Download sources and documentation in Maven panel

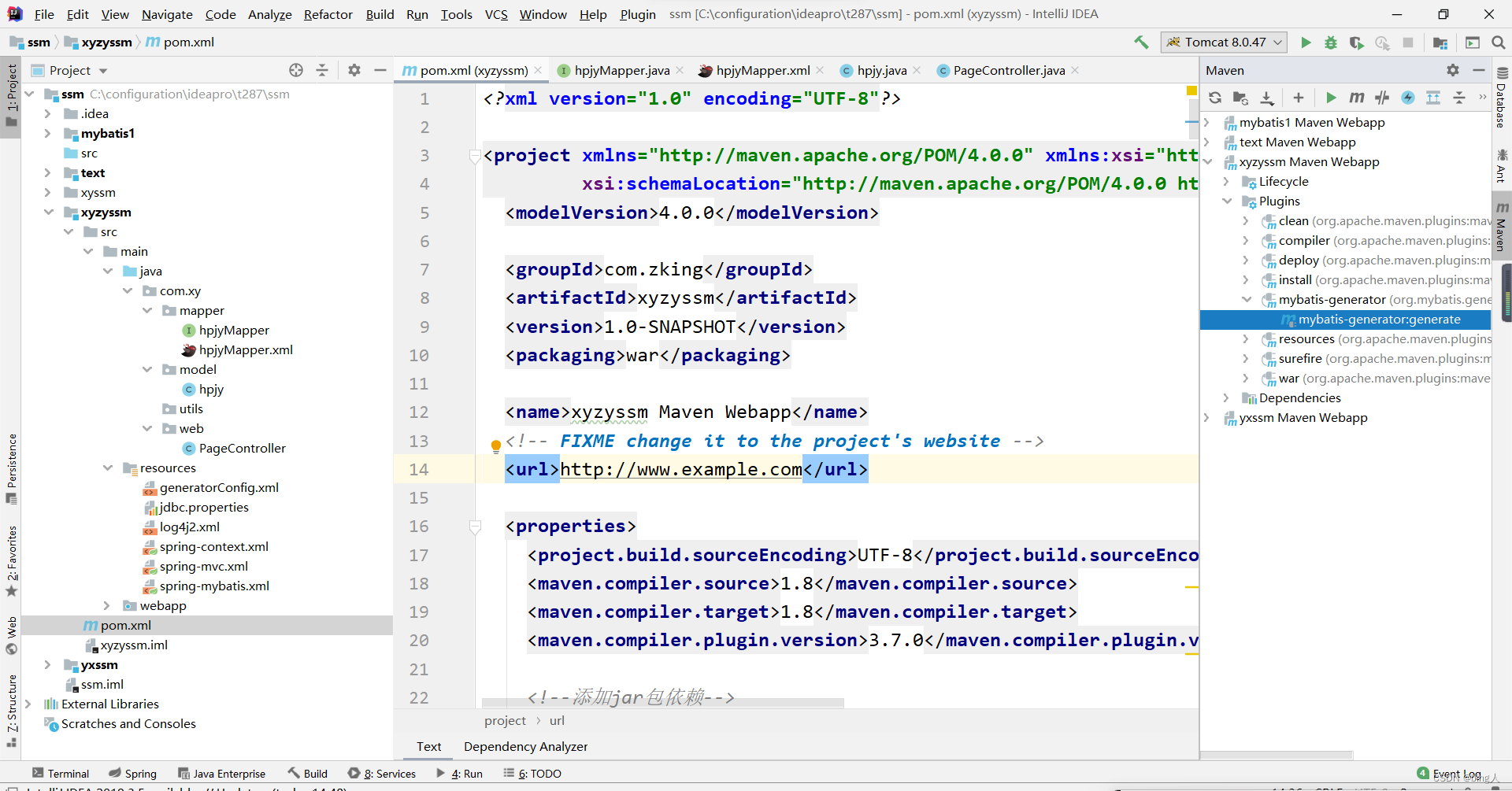1267,98
